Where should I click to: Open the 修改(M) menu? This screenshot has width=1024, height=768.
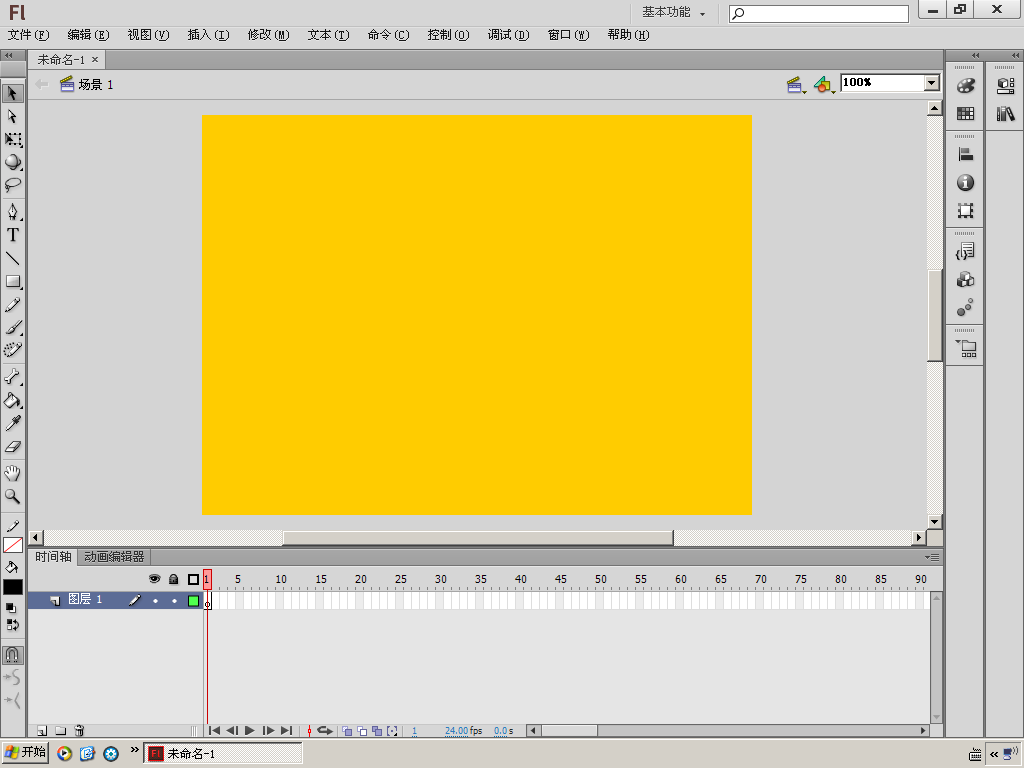268,35
